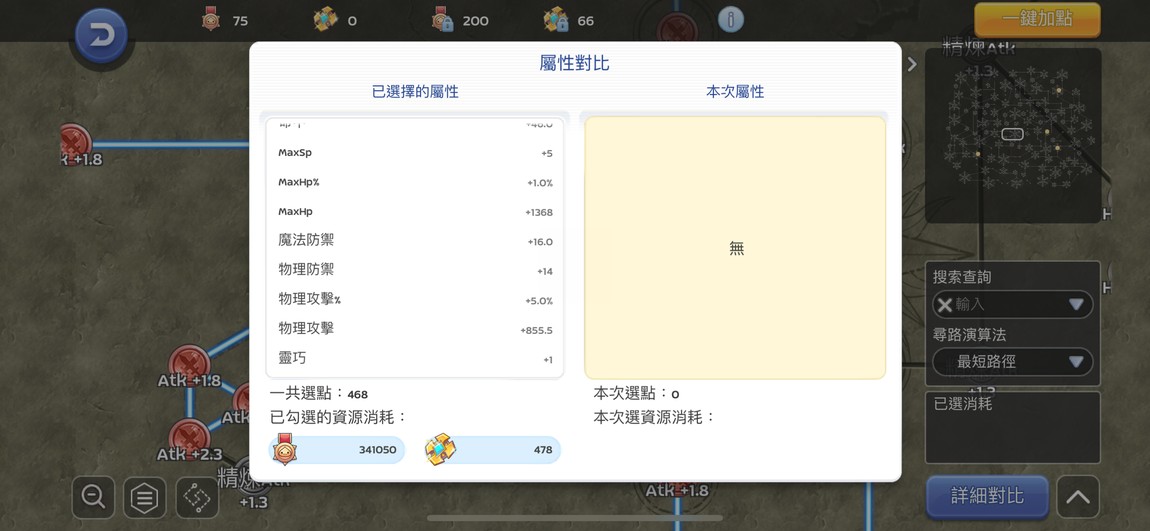Select the MaxHp% +1.0% row
This screenshot has width=1150, height=531.
pyautogui.click(x=415, y=183)
